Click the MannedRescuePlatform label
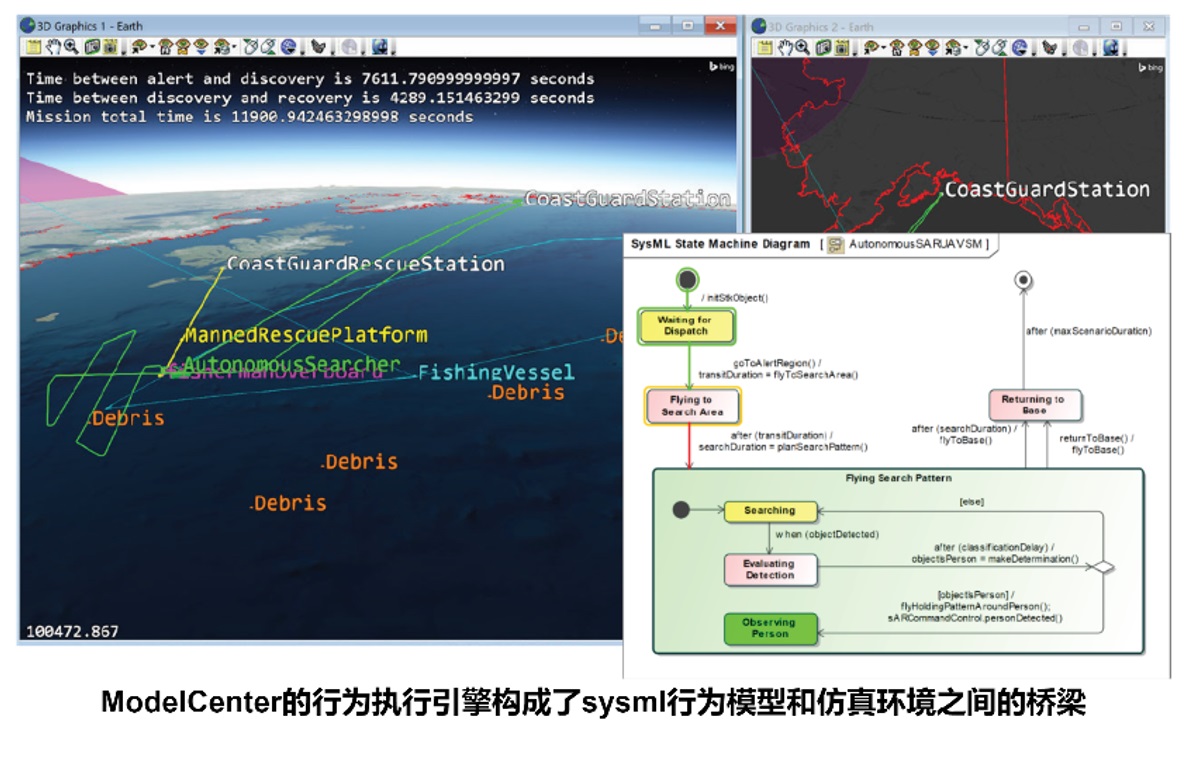1190x771 pixels. [x=306, y=335]
